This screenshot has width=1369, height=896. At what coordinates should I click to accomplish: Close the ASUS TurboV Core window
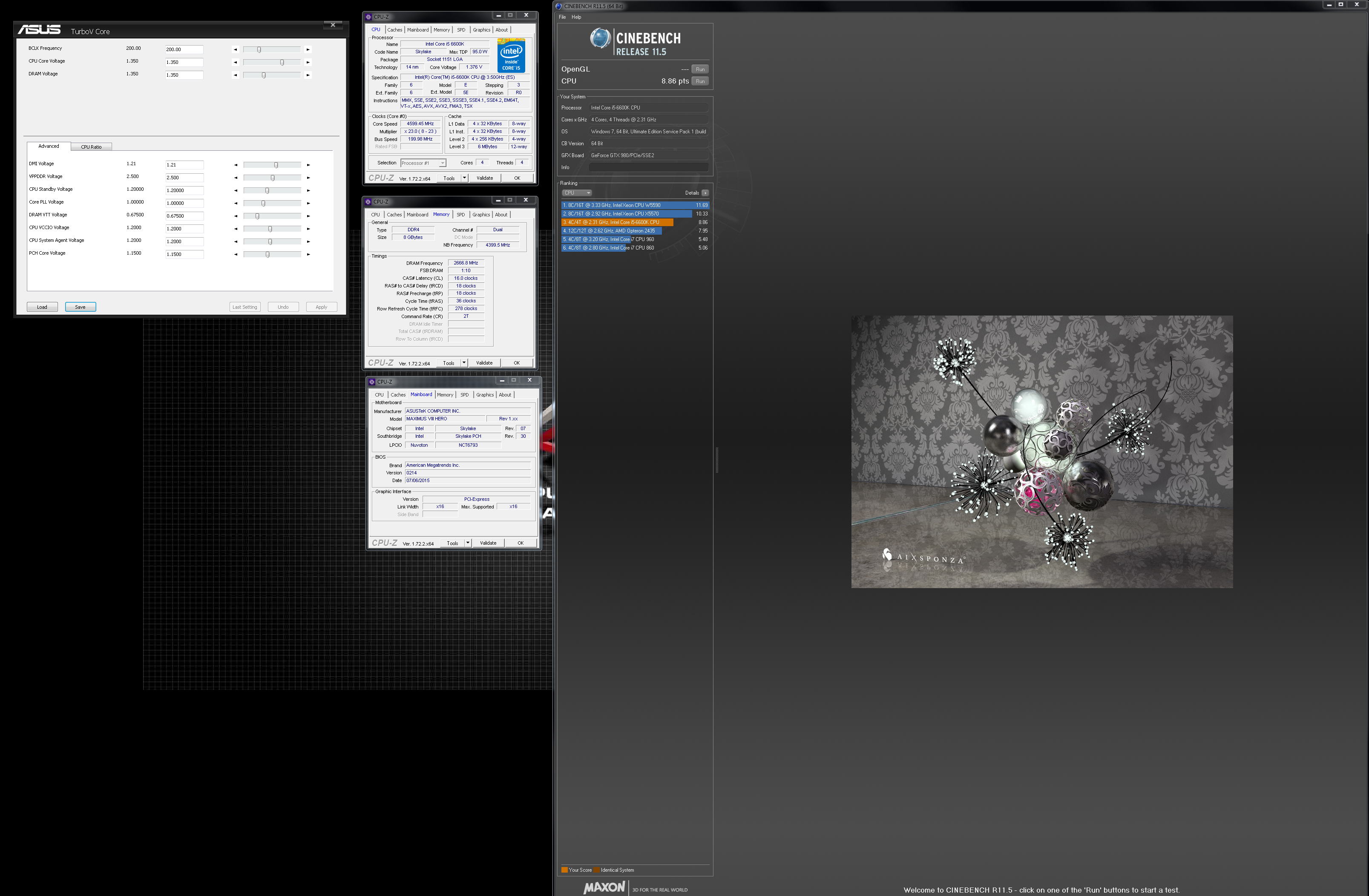pyautogui.click(x=333, y=25)
